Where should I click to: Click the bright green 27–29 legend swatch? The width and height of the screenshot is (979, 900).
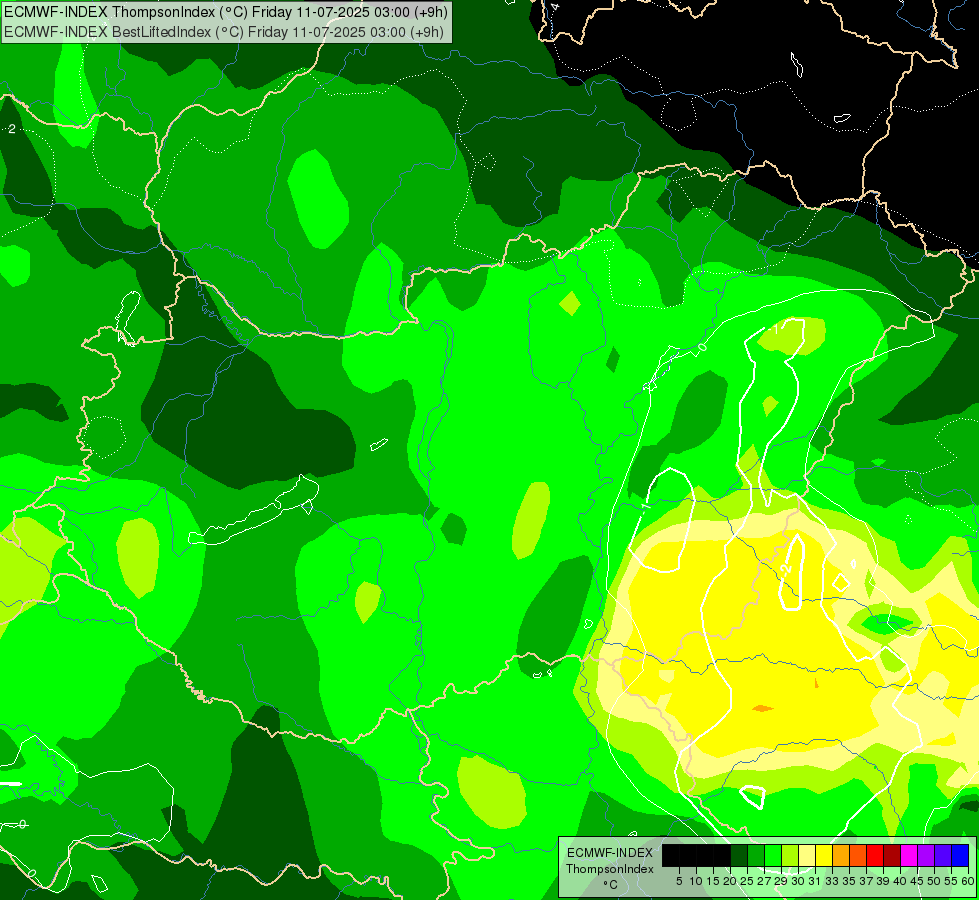[x=773, y=855]
